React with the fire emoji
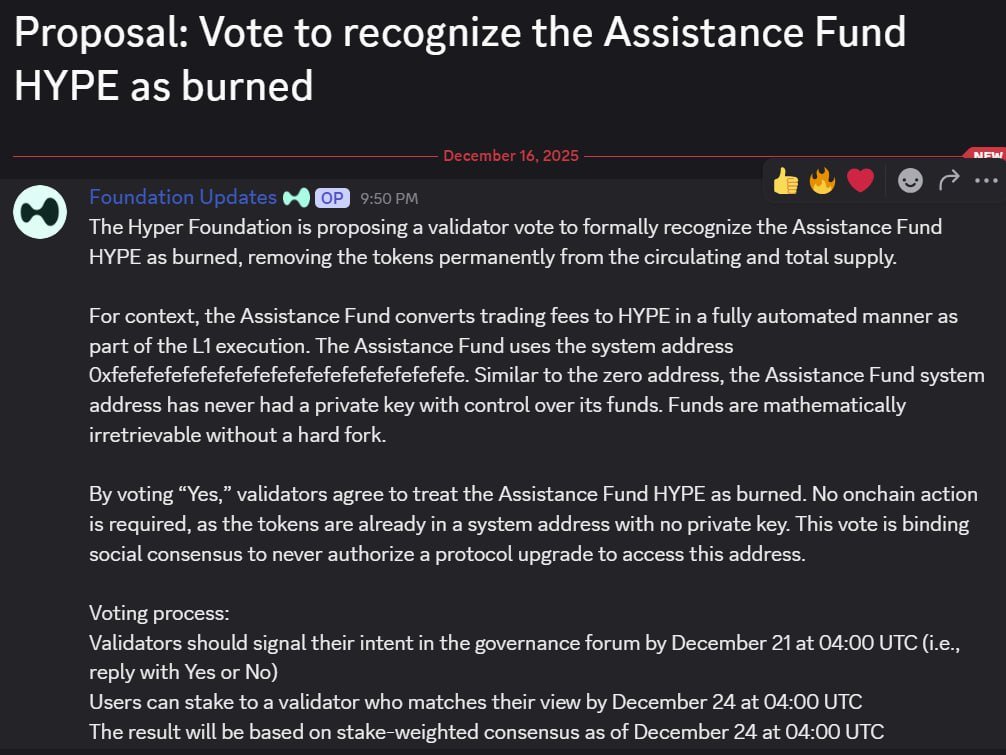 pos(823,181)
